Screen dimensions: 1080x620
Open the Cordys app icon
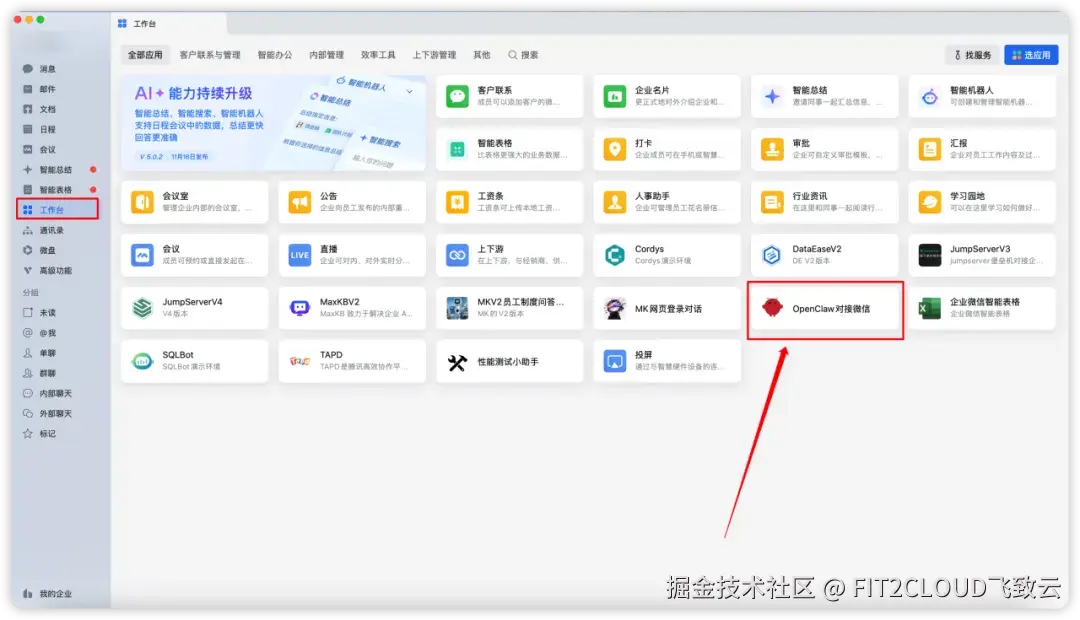pos(614,255)
